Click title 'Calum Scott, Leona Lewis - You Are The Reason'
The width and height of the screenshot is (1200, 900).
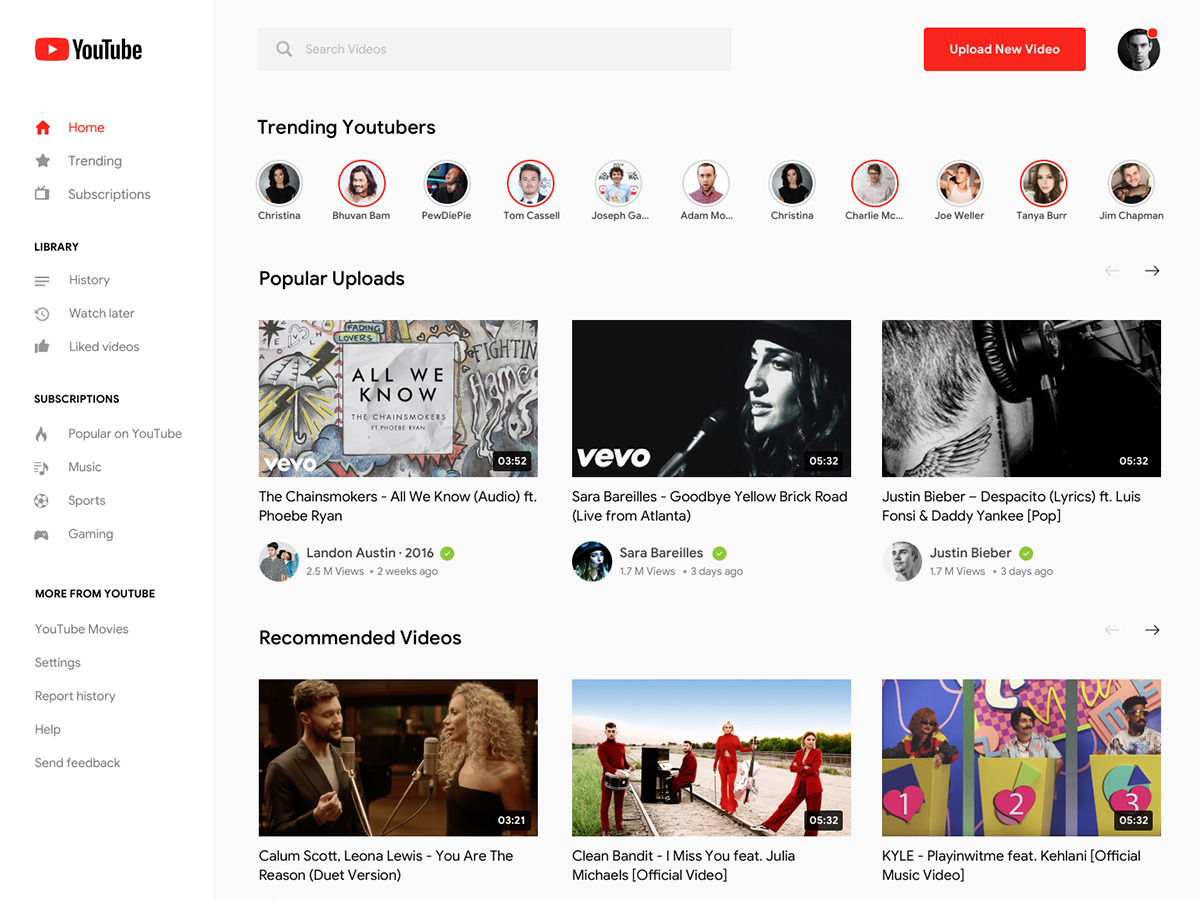386,865
